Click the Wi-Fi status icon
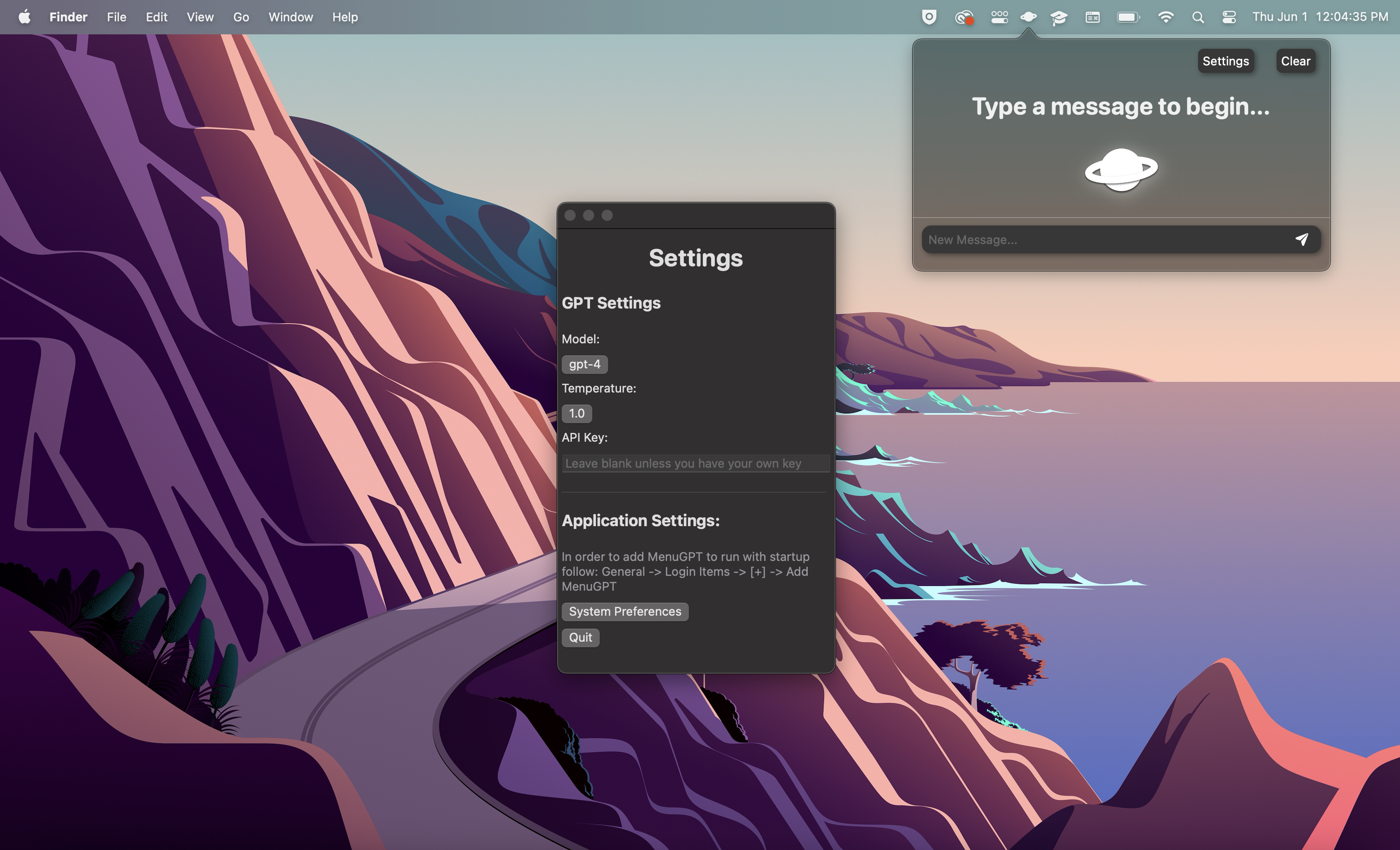Screen dimensions: 1400x850 pyautogui.click(x=1165, y=17)
